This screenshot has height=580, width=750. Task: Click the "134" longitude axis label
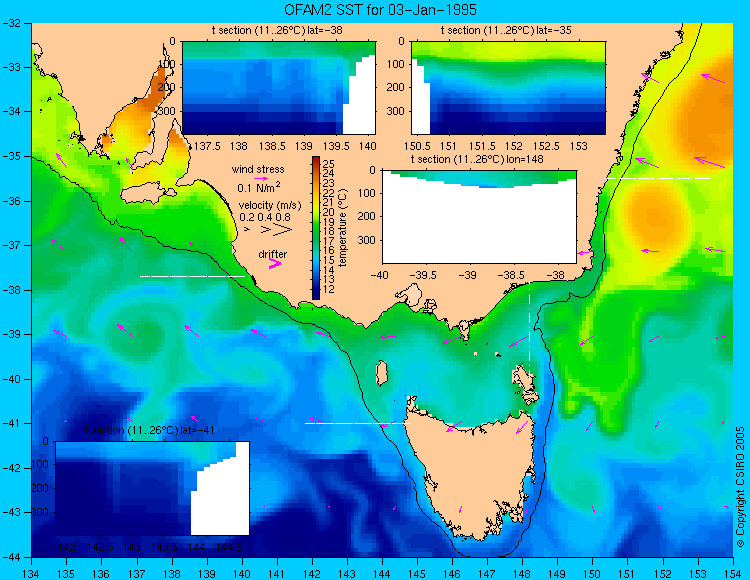32,574
